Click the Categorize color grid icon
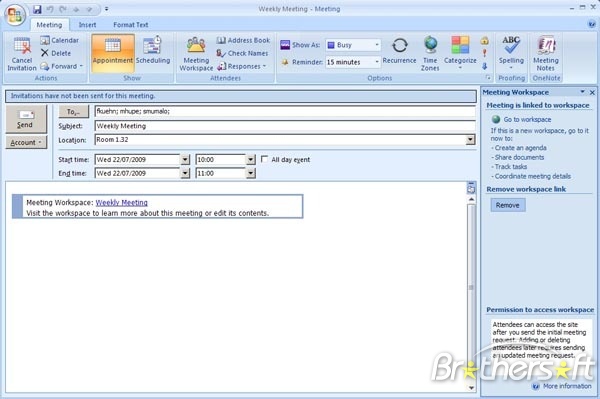This screenshot has width=600, height=399. tap(460, 45)
